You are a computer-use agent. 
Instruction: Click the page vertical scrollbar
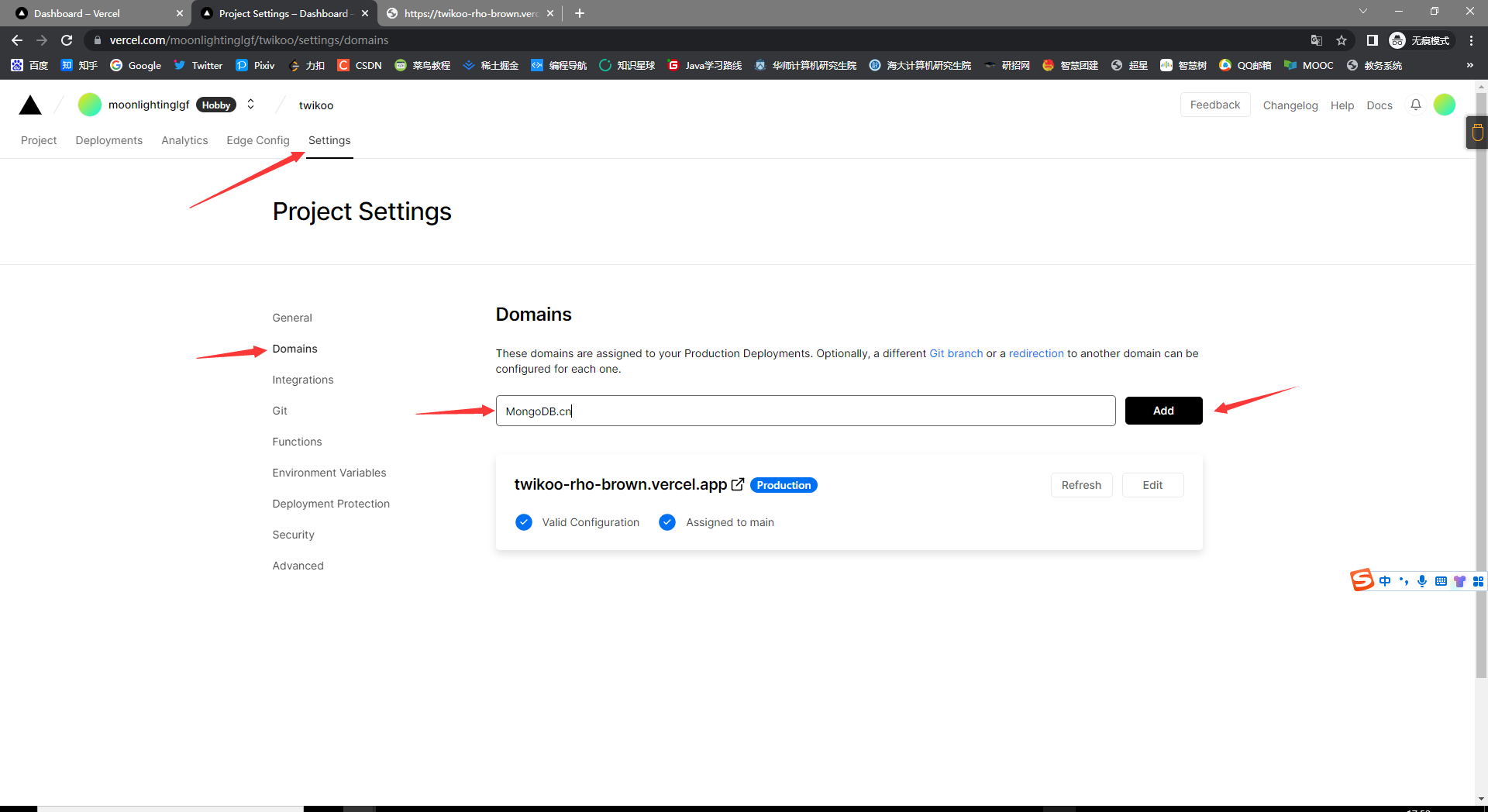click(1481, 387)
